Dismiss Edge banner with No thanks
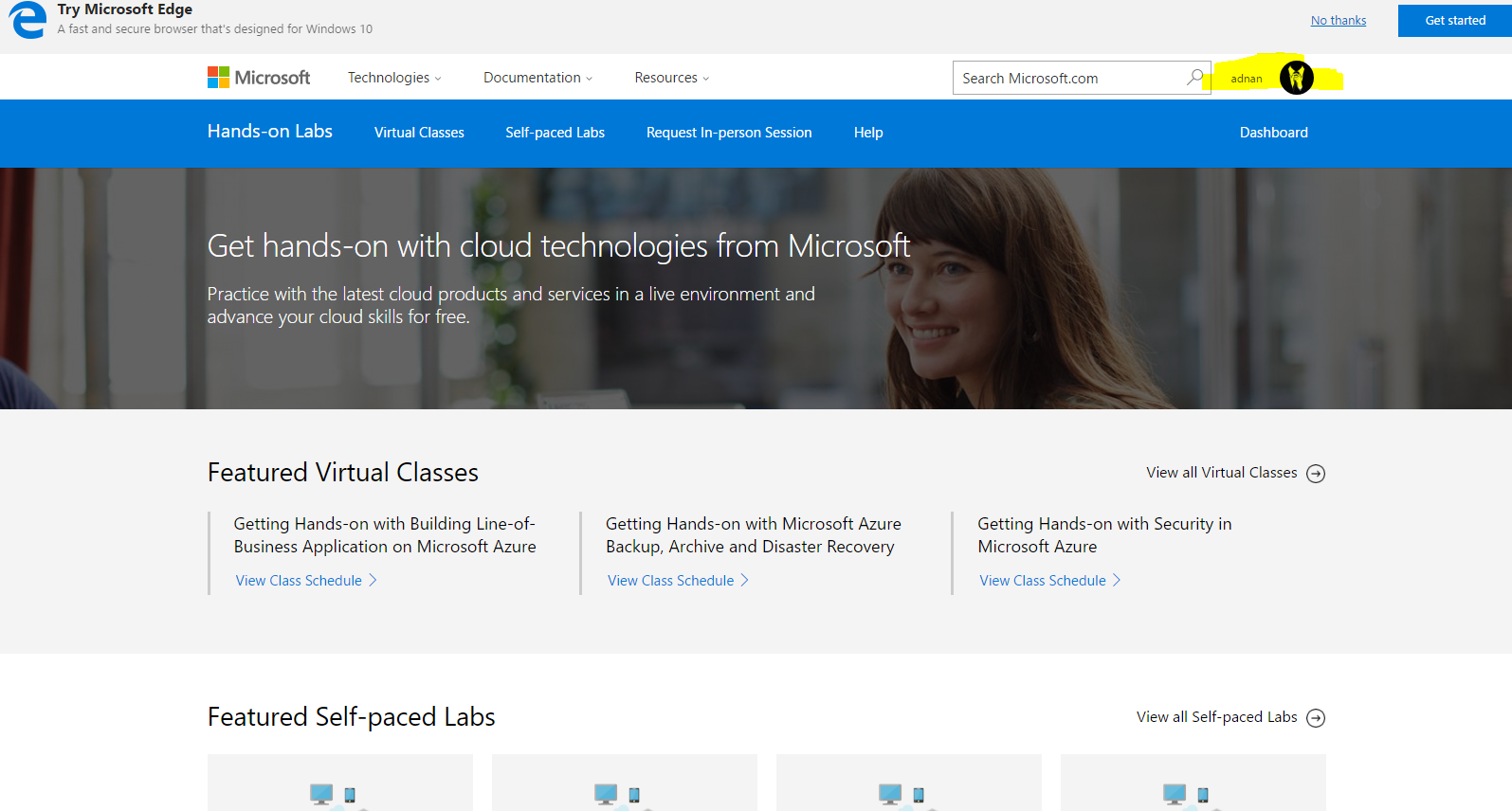This screenshot has width=1512, height=811. pyautogui.click(x=1339, y=21)
